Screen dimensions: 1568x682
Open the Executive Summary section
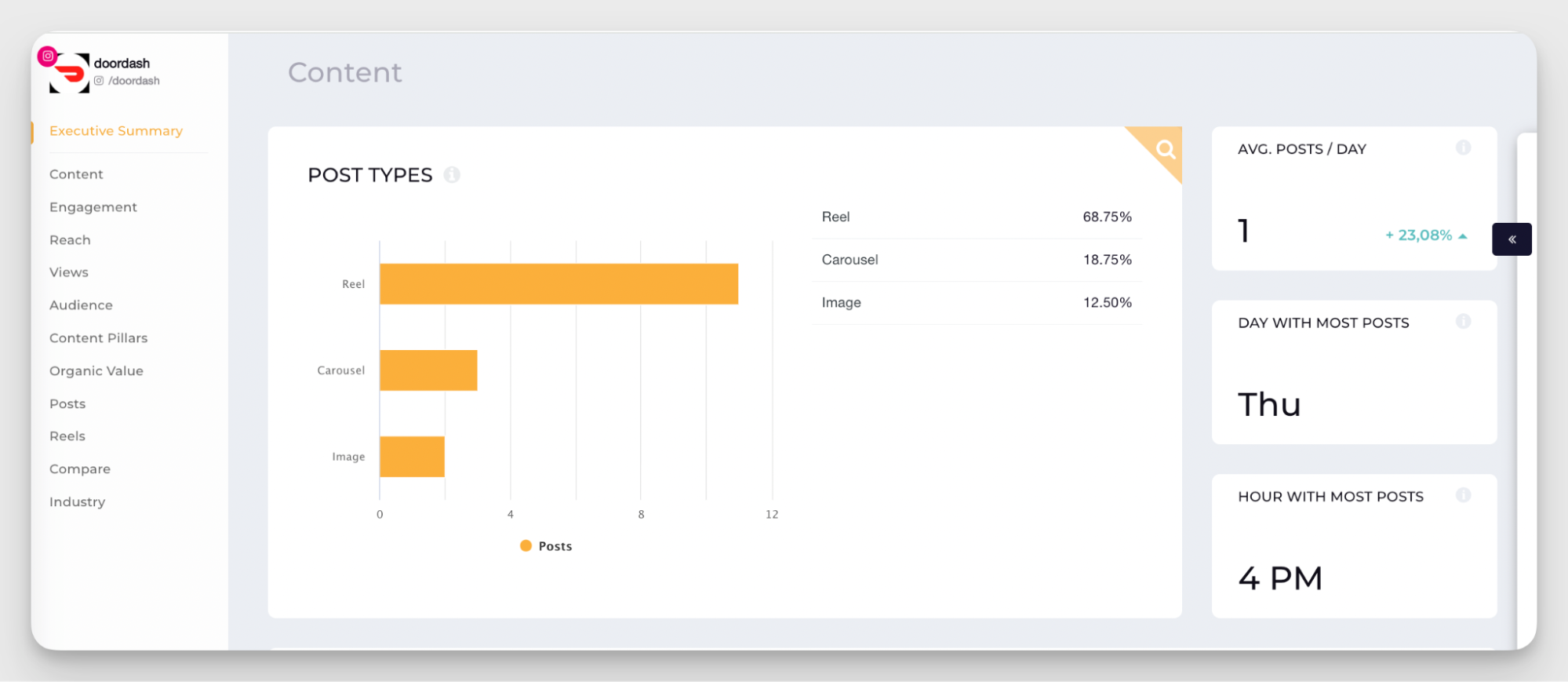click(116, 131)
